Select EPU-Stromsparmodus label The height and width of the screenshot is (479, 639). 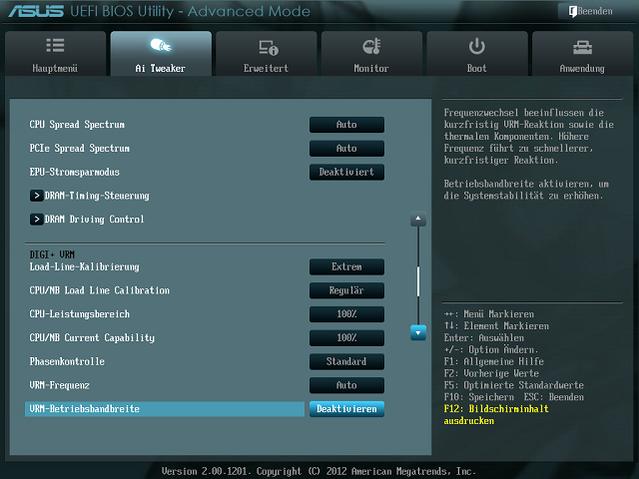click(x=75, y=172)
